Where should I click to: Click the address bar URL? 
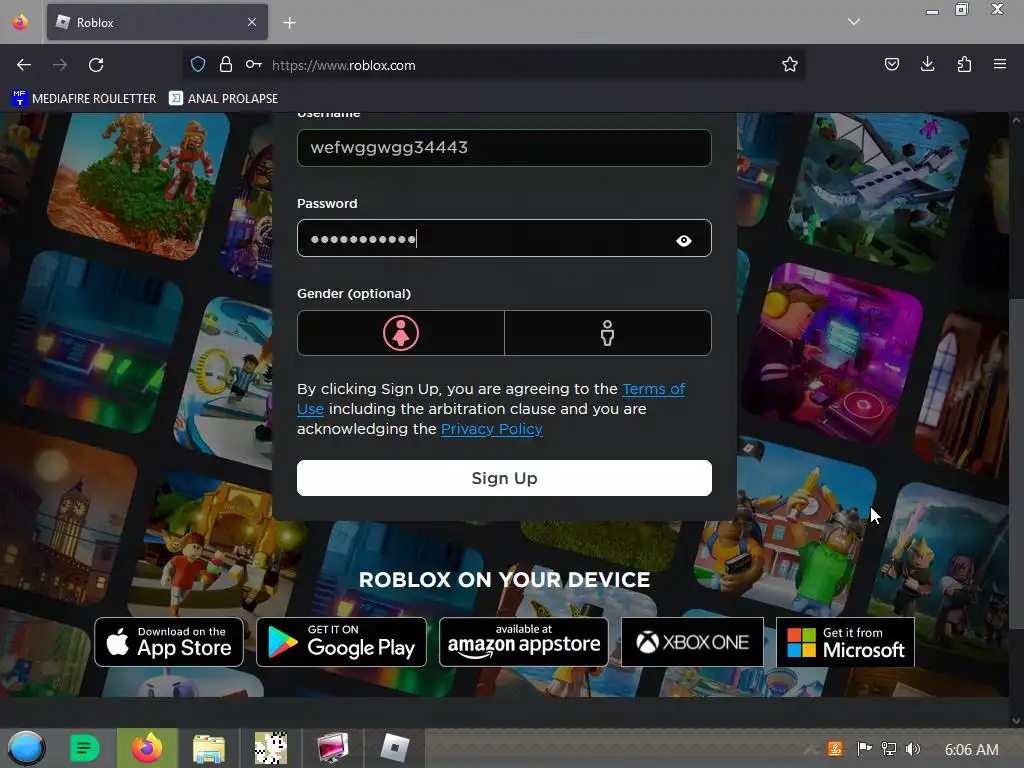click(x=344, y=65)
